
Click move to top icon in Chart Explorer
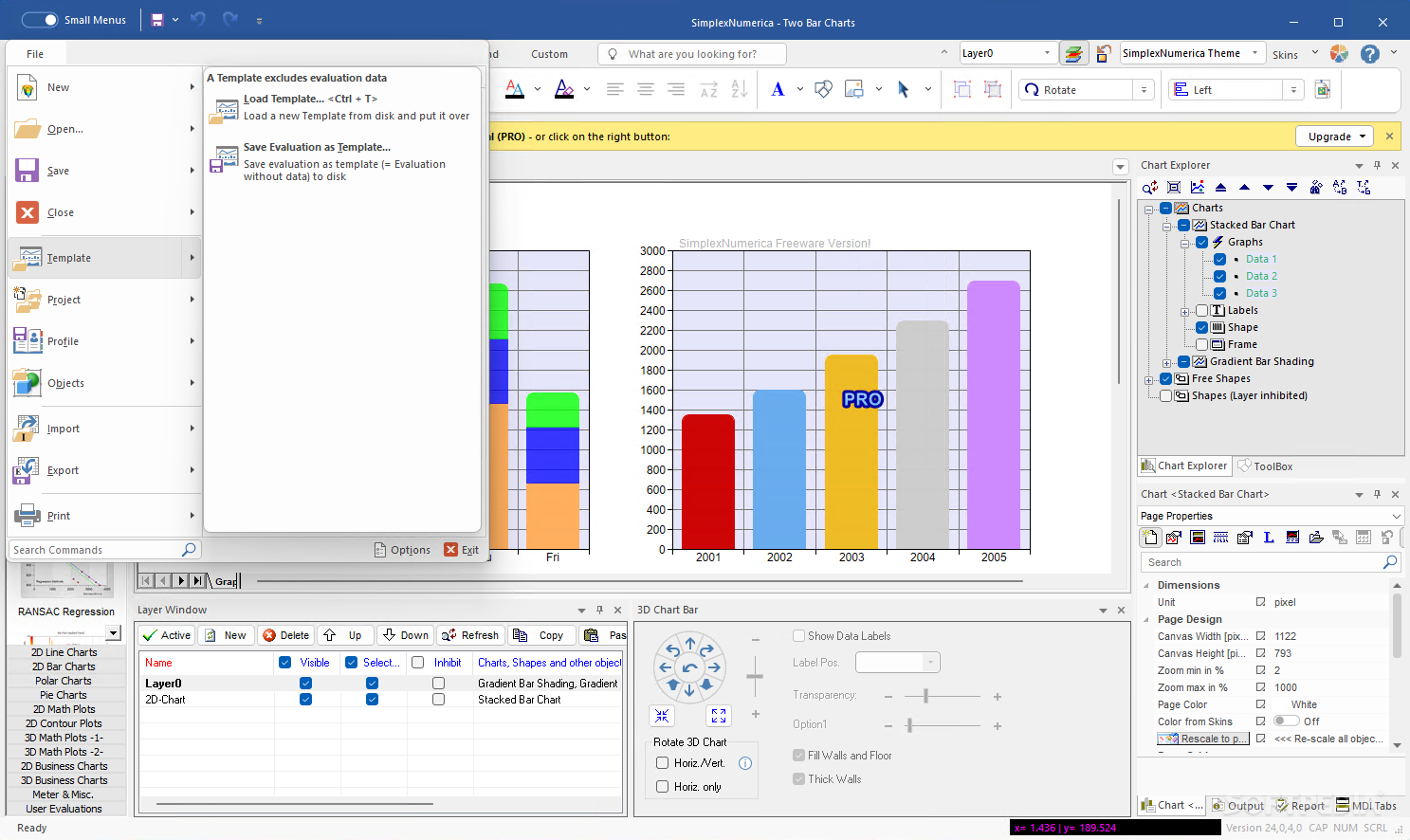tap(1220, 188)
